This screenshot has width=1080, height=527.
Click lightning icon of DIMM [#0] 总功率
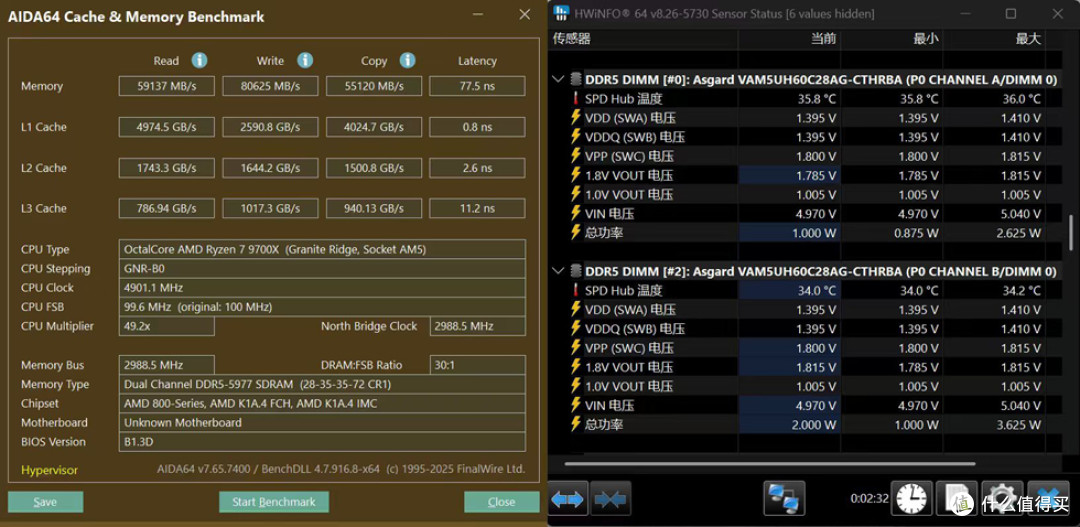[576, 232]
